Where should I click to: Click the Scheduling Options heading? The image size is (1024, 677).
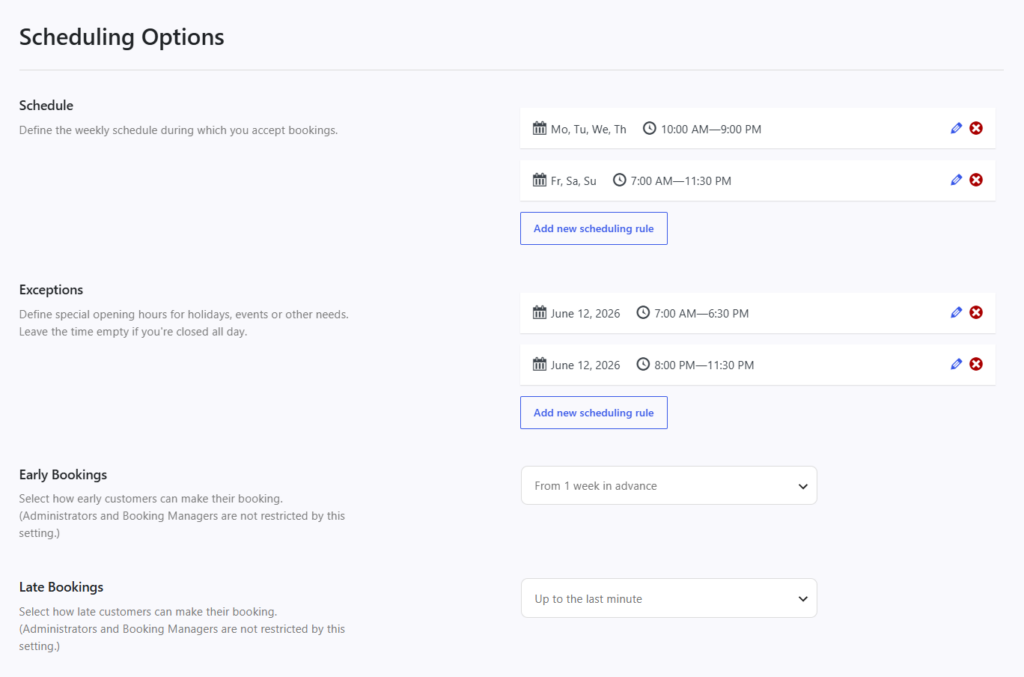pyautogui.click(x=121, y=37)
